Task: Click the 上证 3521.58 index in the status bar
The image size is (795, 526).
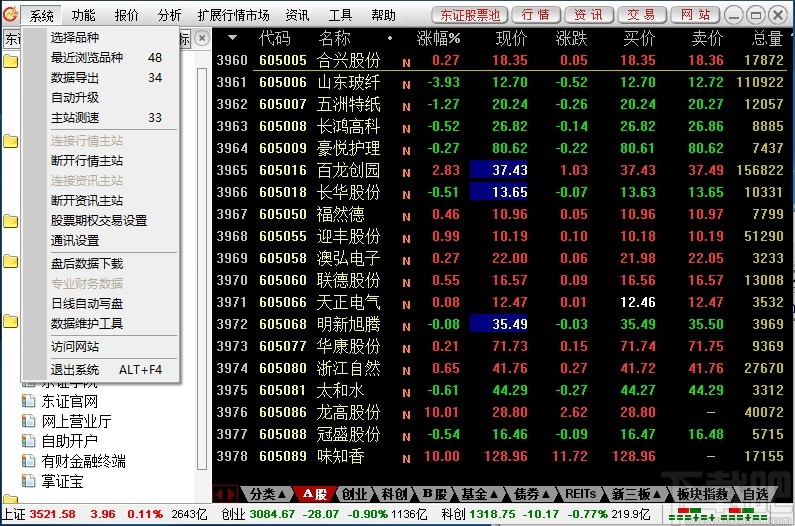Action: coord(105,514)
